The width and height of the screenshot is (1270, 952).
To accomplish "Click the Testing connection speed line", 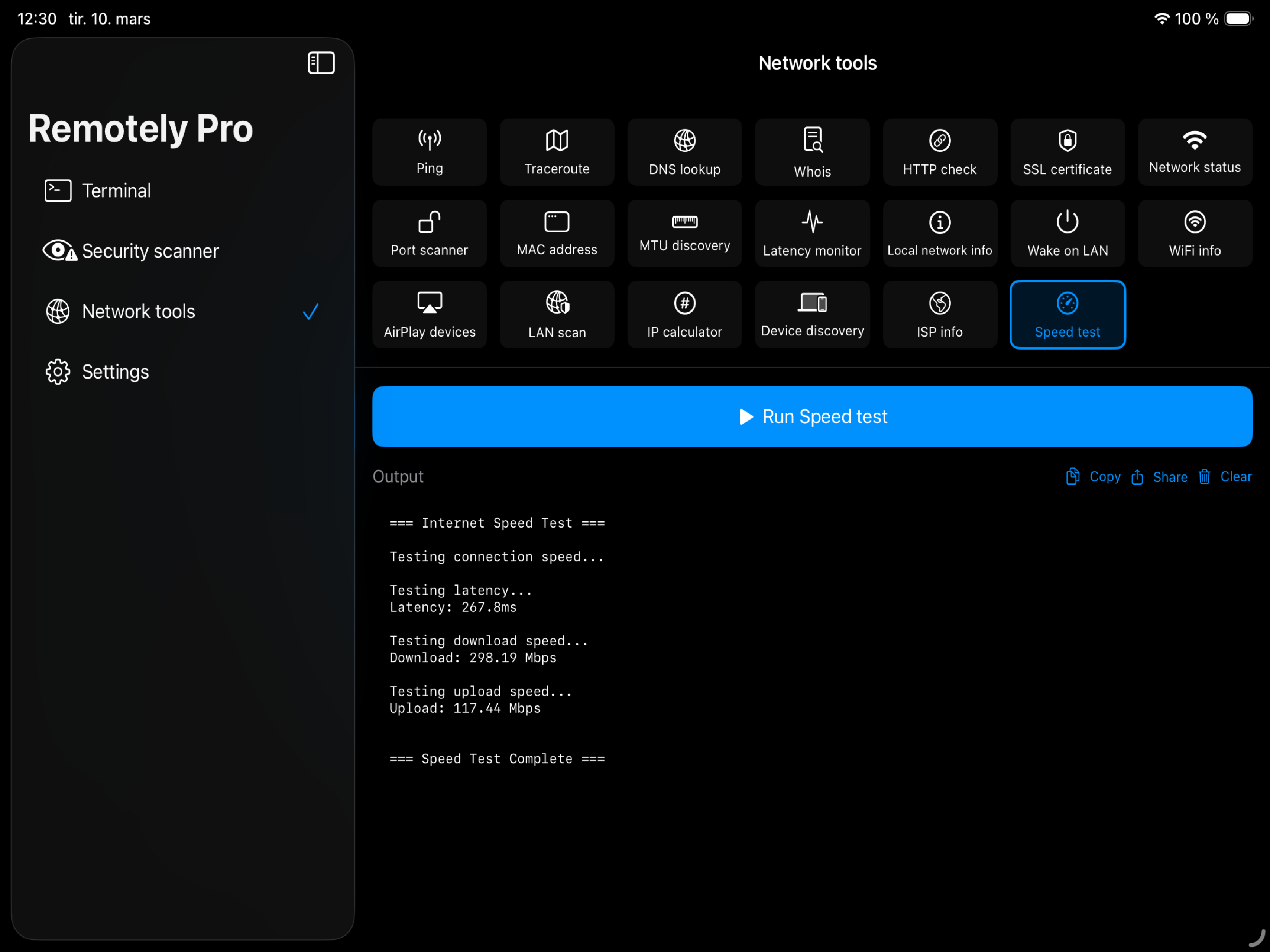I will (497, 557).
